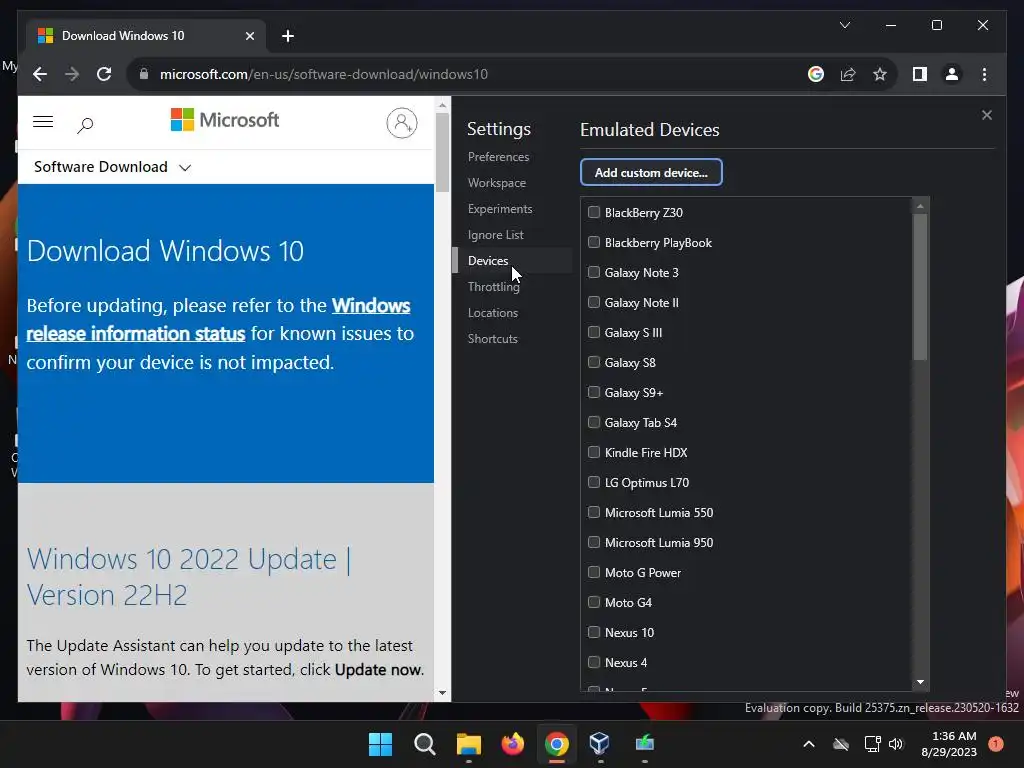Click webpage scrollbar down arrow
This screenshot has width=1024, height=768.
pyautogui.click(x=442, y=693)
